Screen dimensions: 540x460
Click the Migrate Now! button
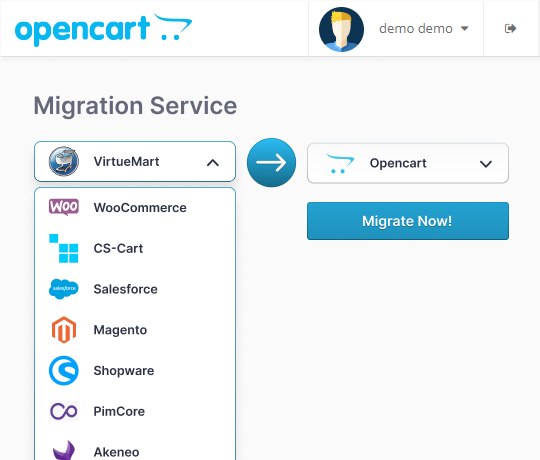408,221
